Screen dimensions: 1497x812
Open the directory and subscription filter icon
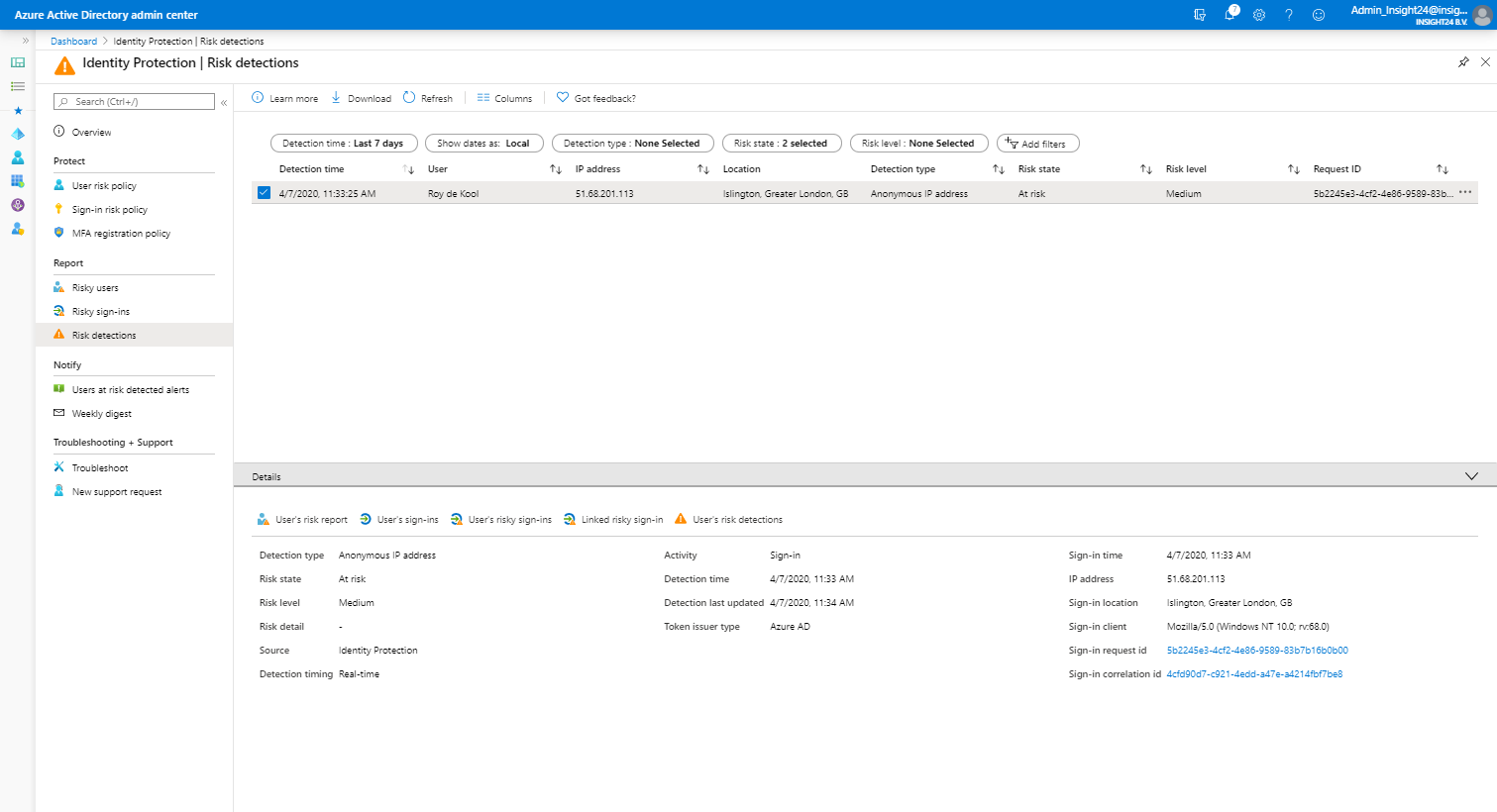pyautogui.click(x=1200, y=15)
